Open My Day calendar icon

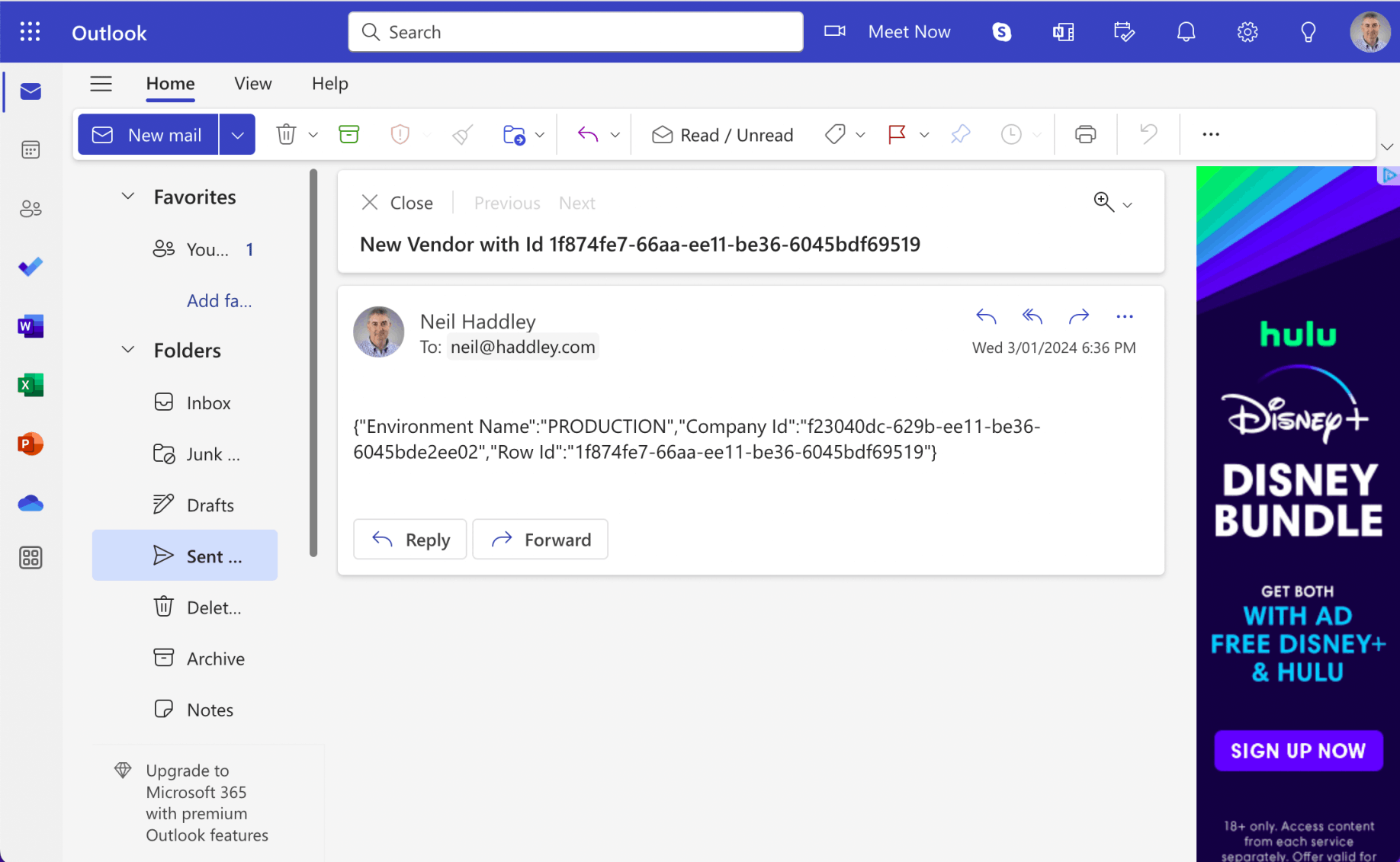pos(1124,32)
